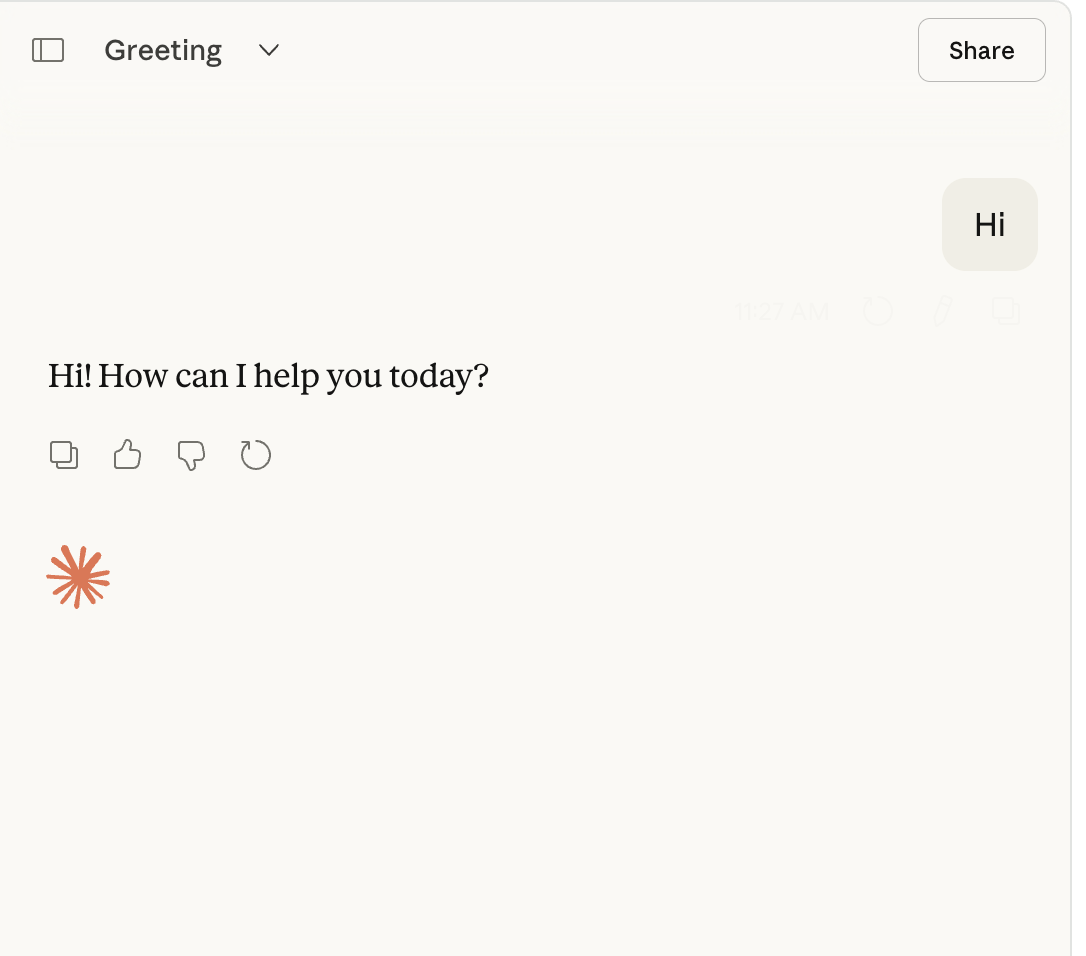1086x956 pixels.
Task: Collapse or expand the left sidebar
Action: (x=48, y=50)
